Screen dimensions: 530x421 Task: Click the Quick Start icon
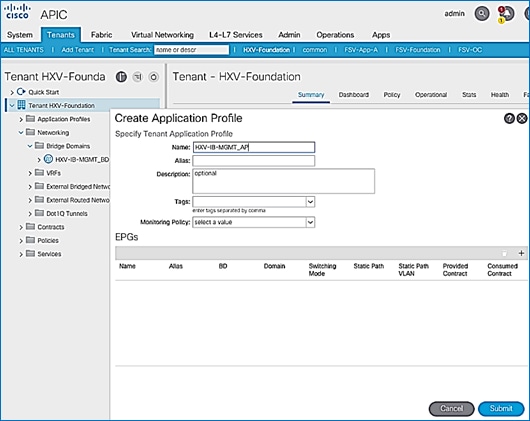[21, 92]
